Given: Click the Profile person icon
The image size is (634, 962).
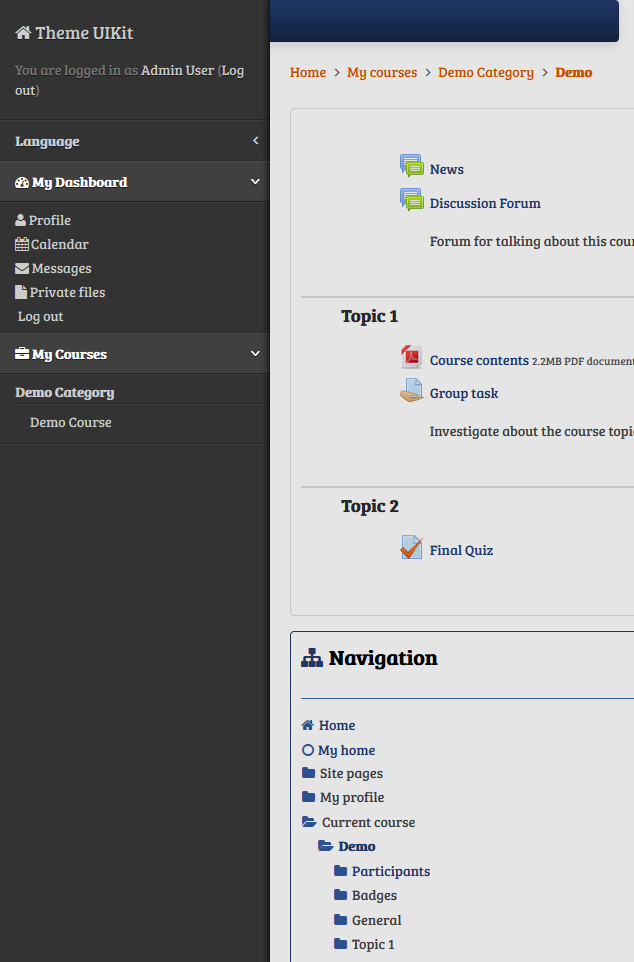Looking at the screenshot, I should 20,220.
